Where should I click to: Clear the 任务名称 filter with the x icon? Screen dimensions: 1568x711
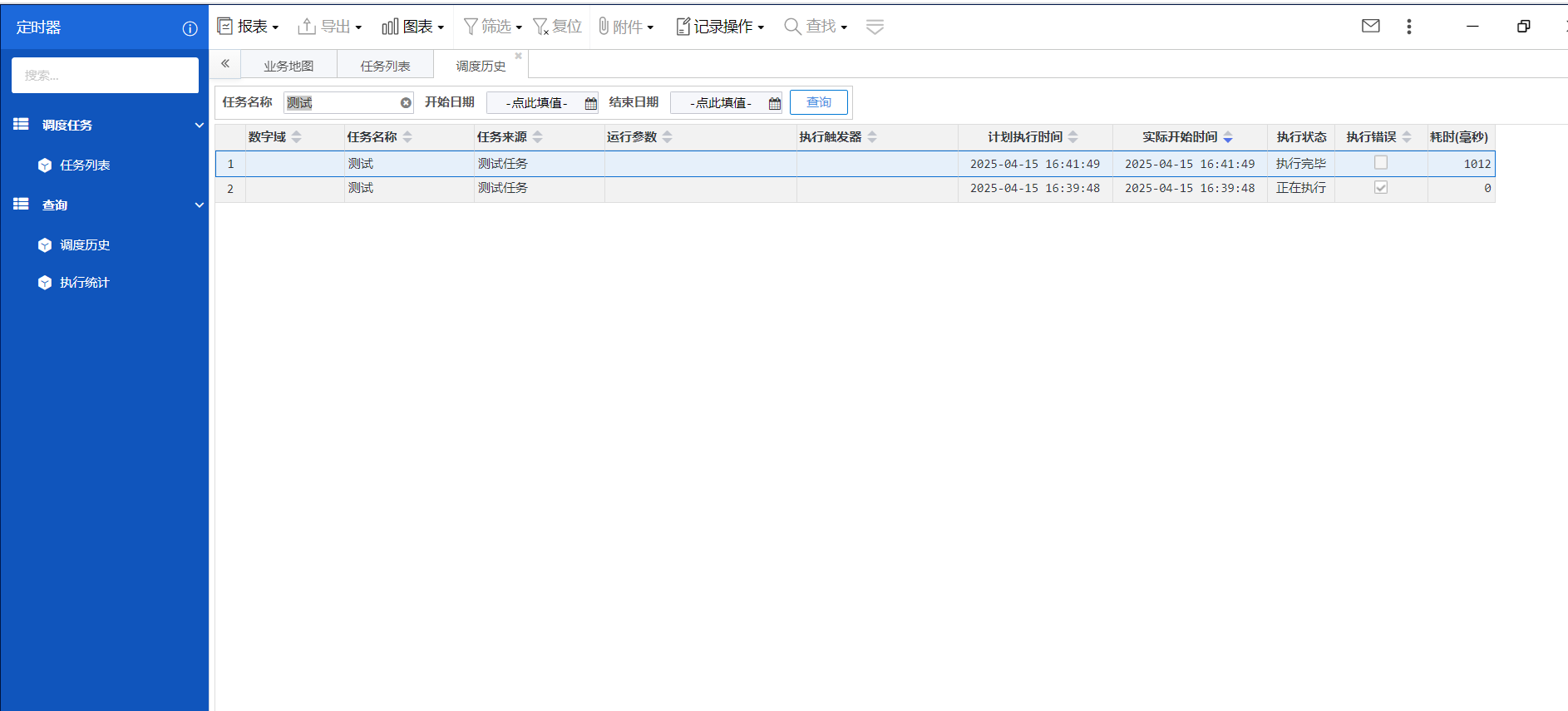[406, 103]
